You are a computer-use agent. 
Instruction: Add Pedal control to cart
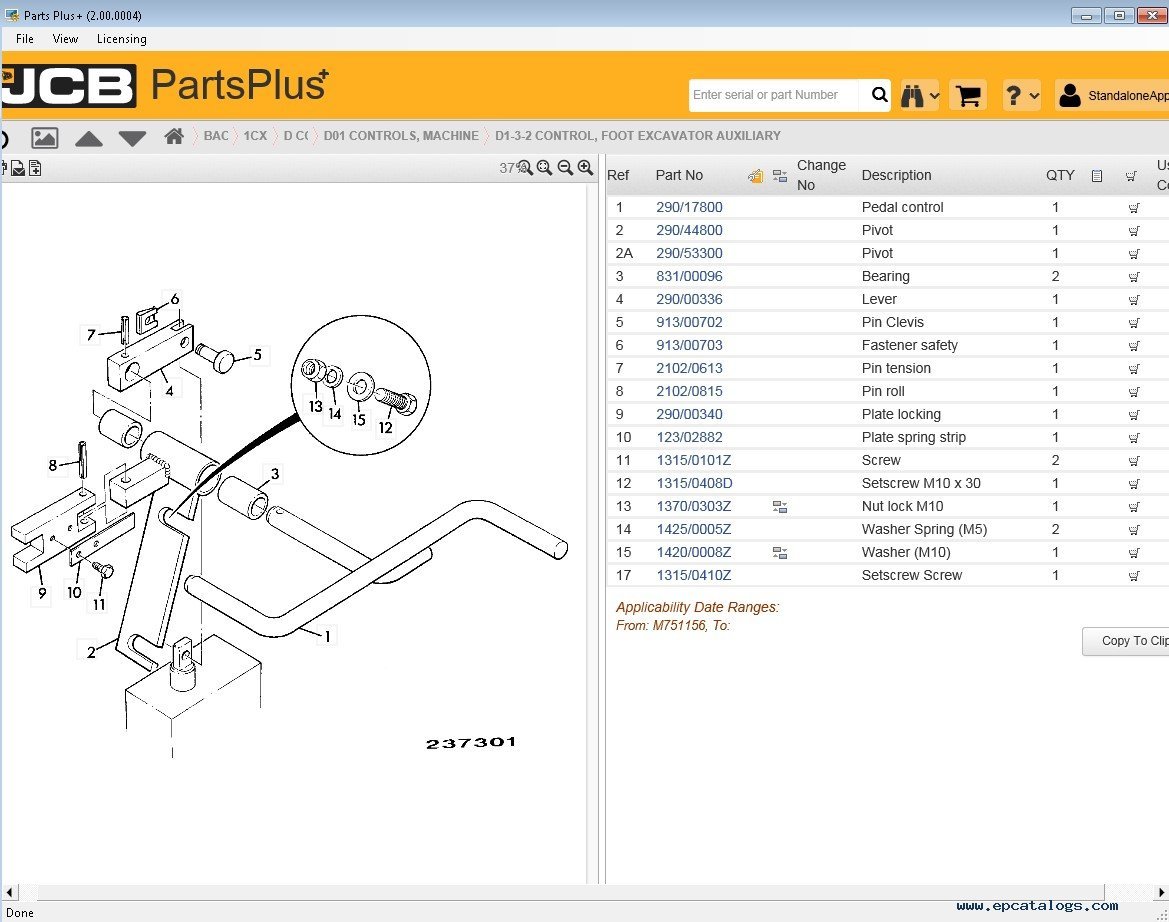tap(1133, 208)
